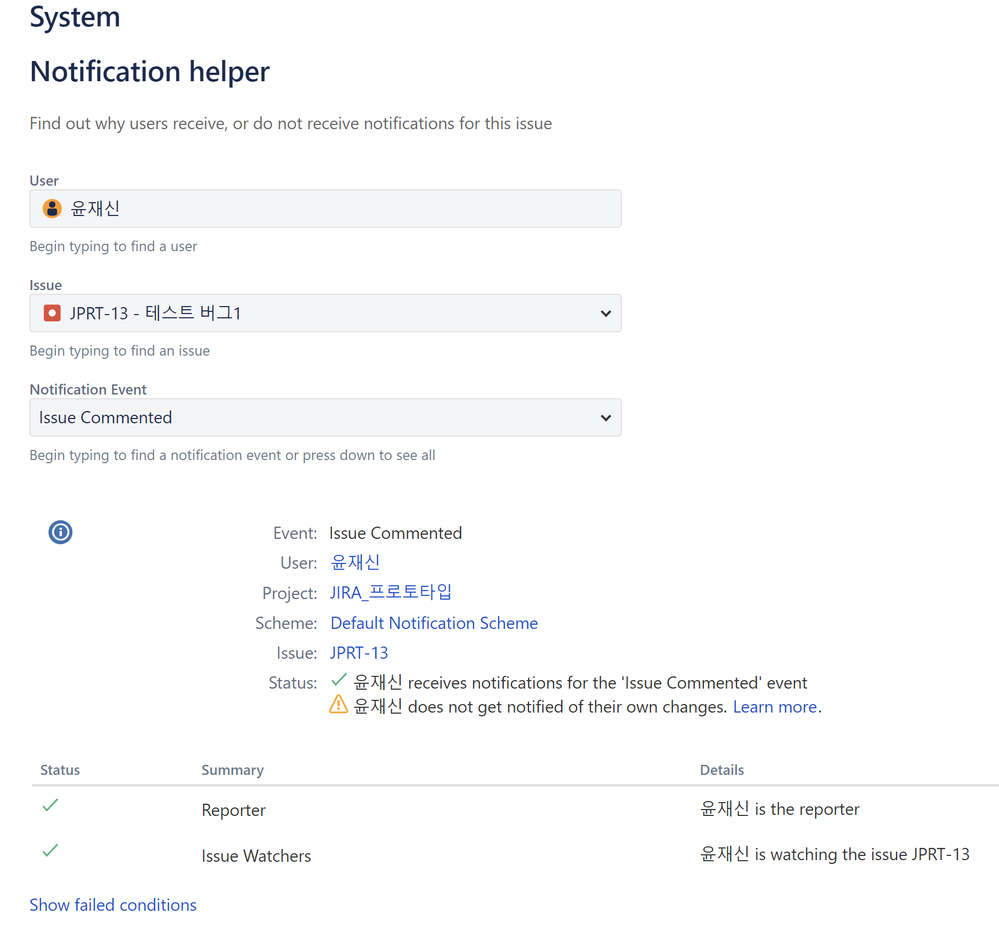
Task: Click the Show failed conditions link
Action: (x=112, y=904)
